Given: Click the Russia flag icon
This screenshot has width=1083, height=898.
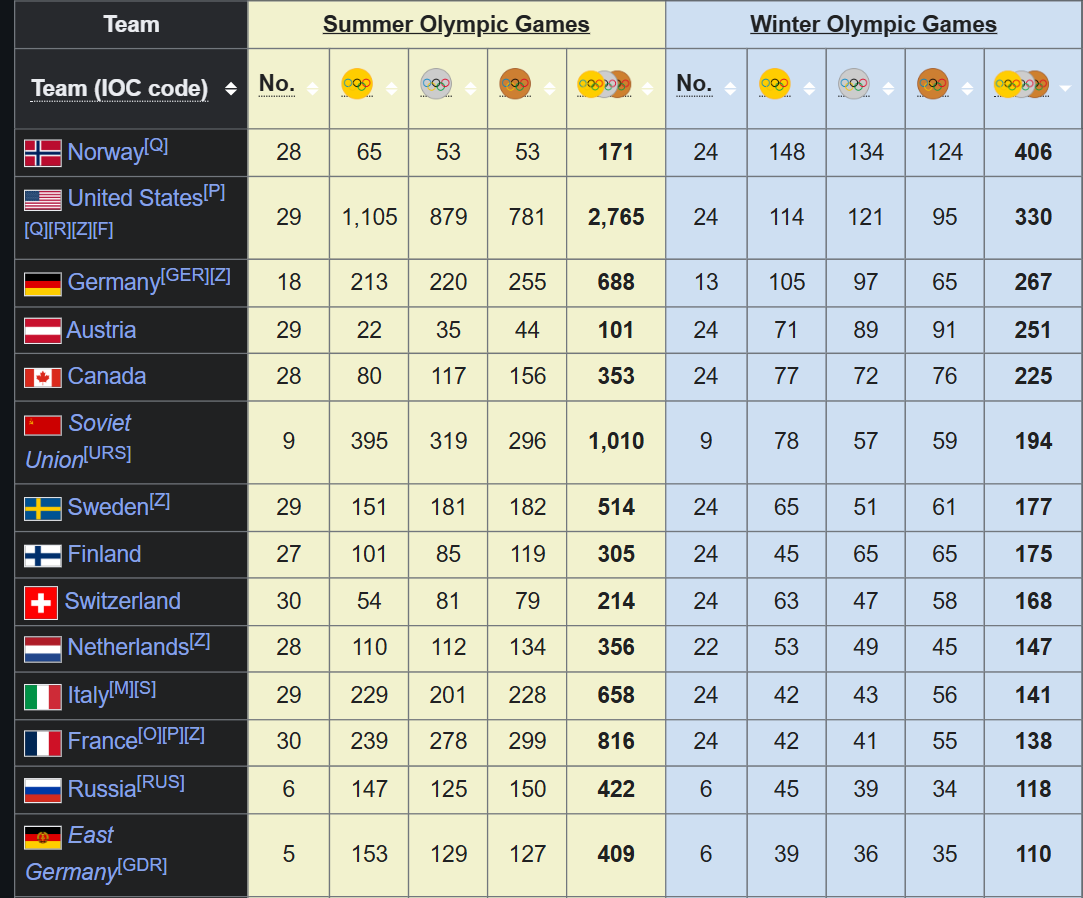Looking at the screenshot, I should [x=43, y=790].
